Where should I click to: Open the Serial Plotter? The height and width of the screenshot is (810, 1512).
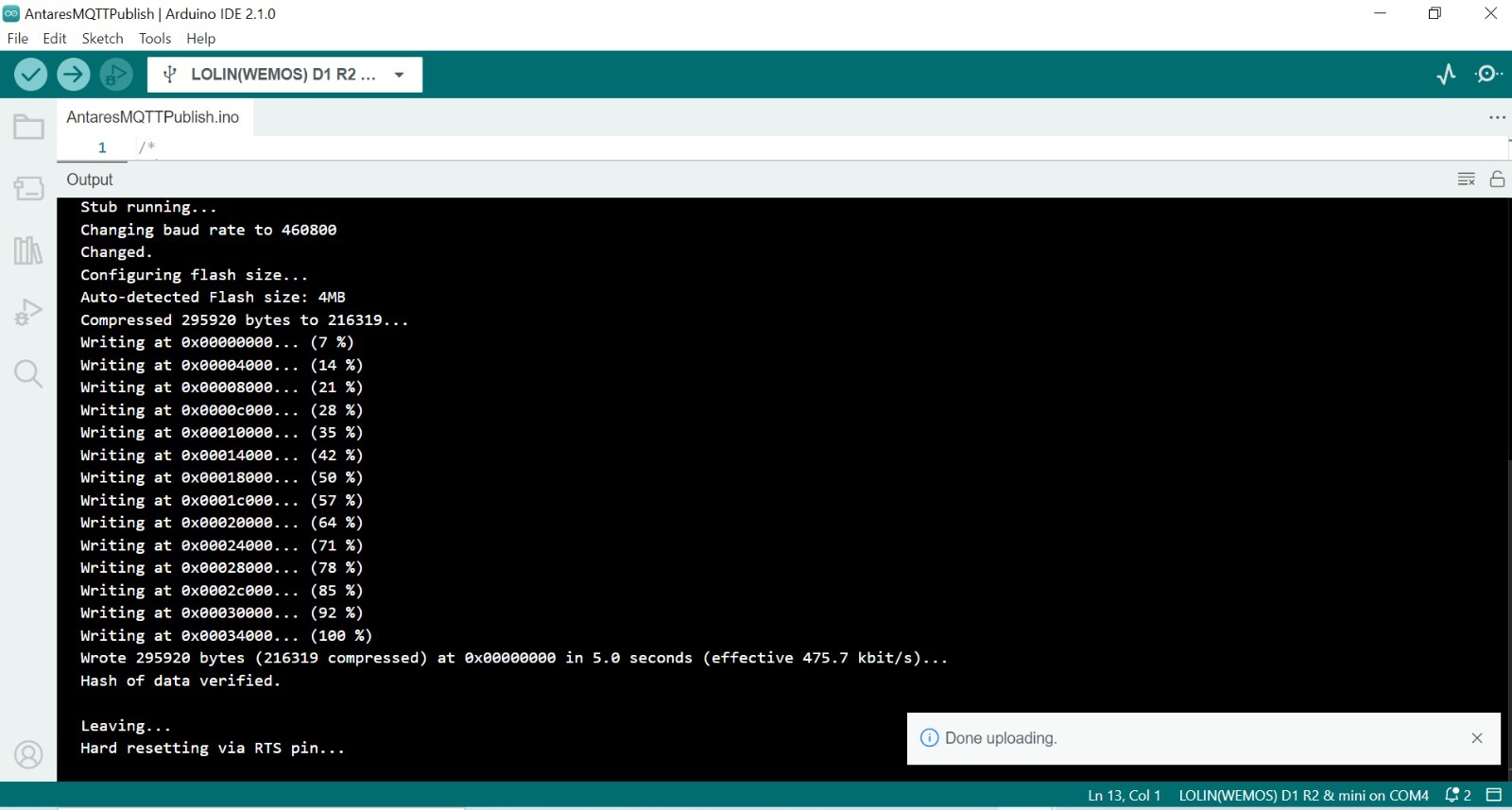point(1446,74)
